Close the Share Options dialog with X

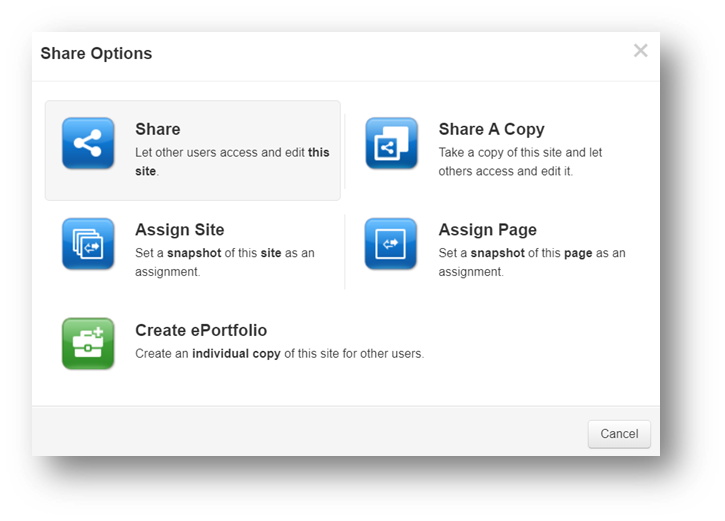640,50
